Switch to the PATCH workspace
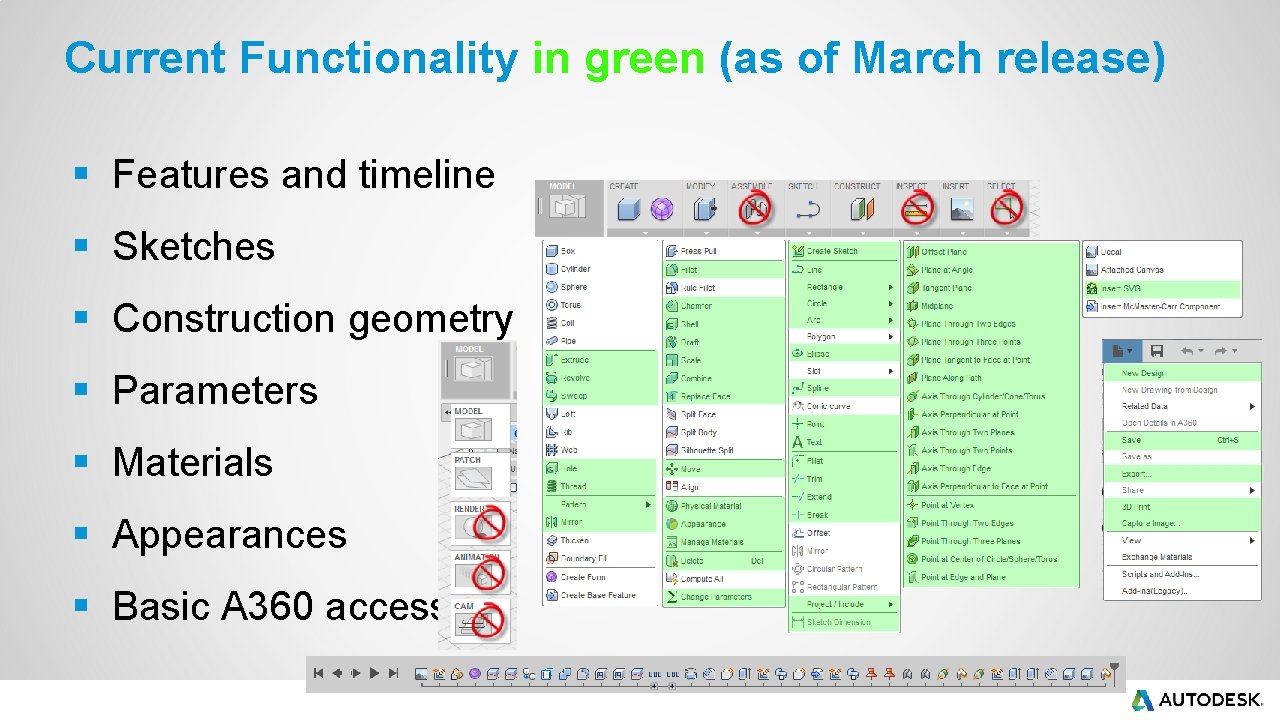 tap(480, 473)
